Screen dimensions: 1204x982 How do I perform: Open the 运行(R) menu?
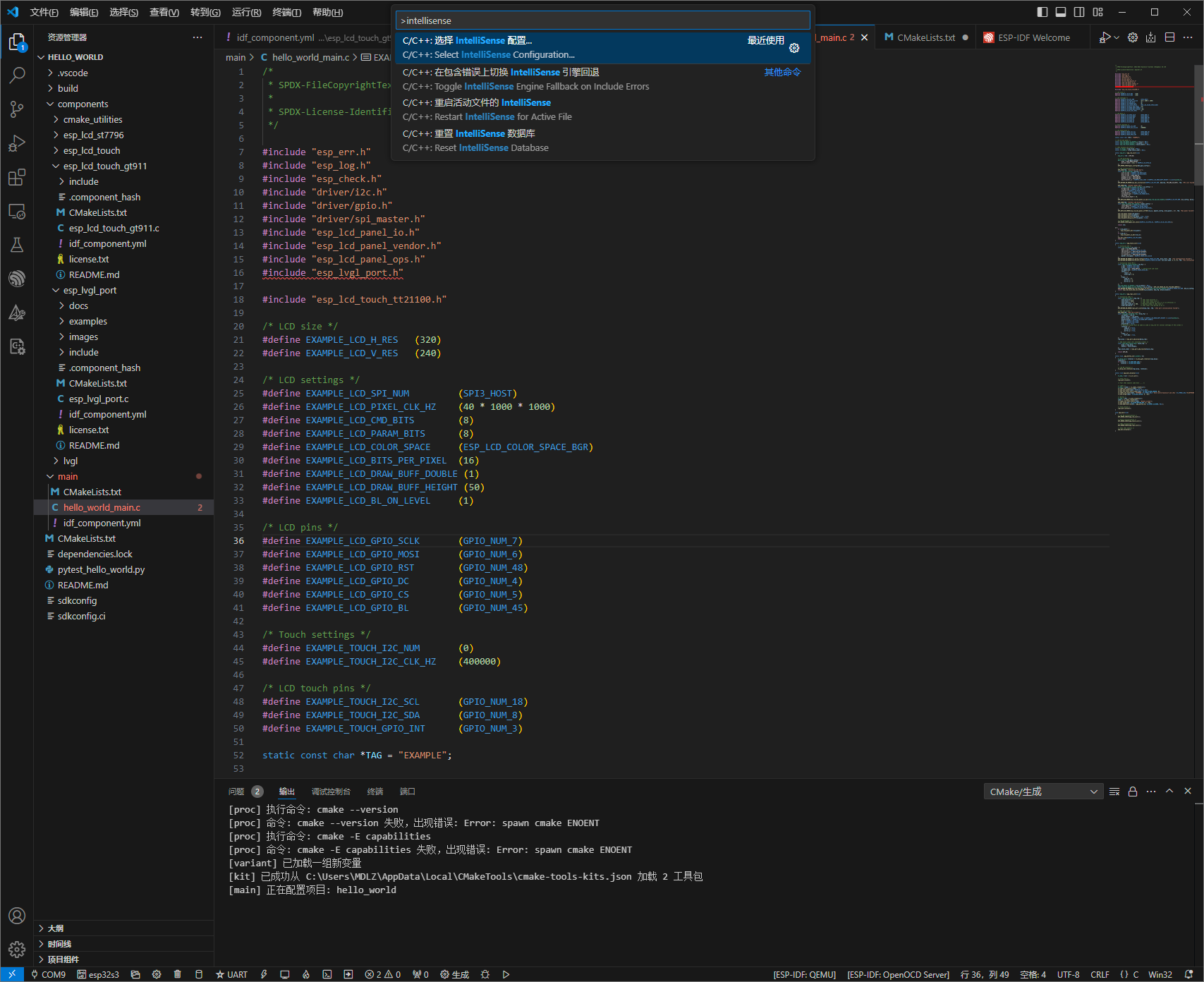coord(246,12)
